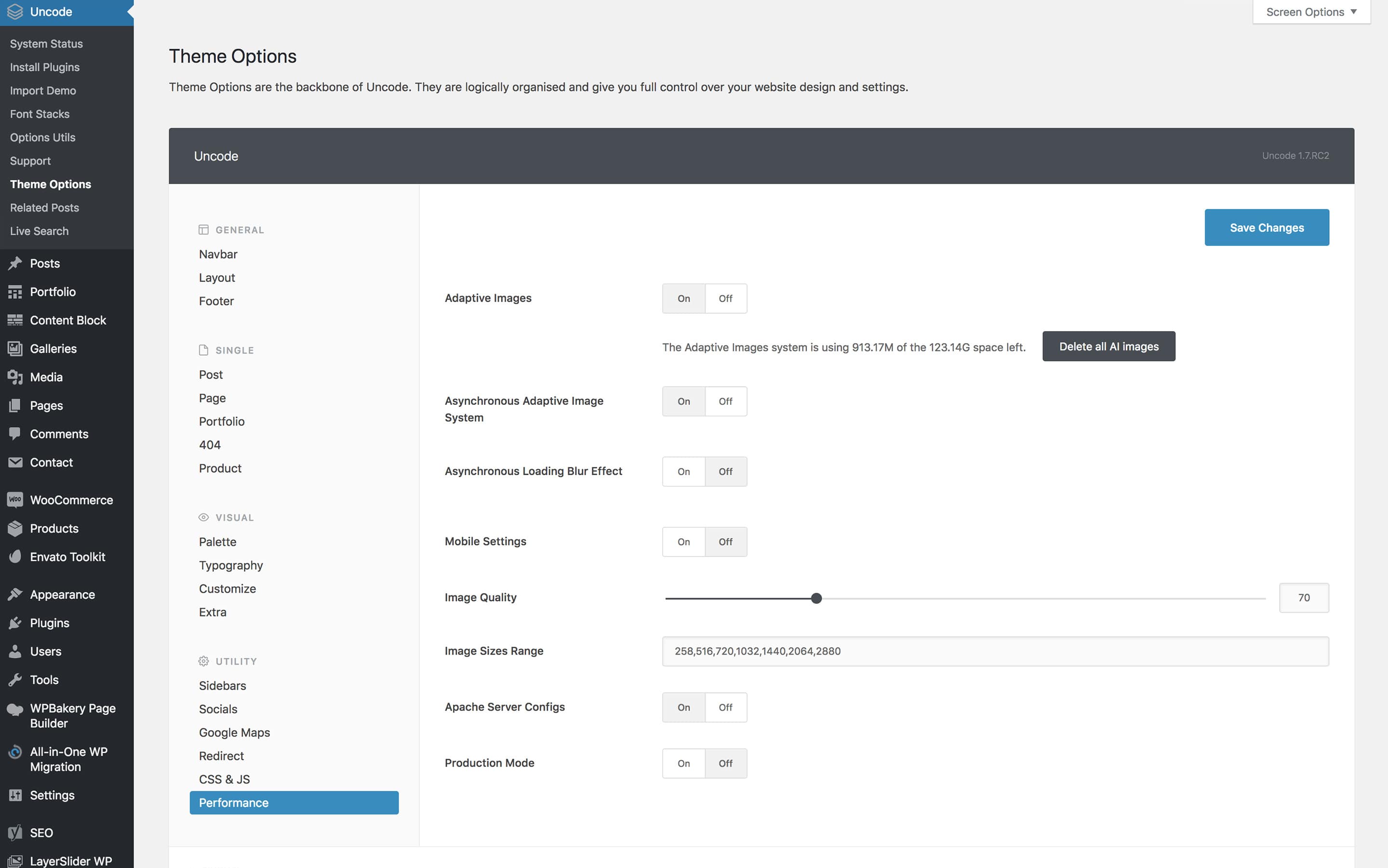Image resolution: width=1388 pixels, height=868 pixels.
Task: Toggle Adaptive Images On
Action: tap(684, 297)
